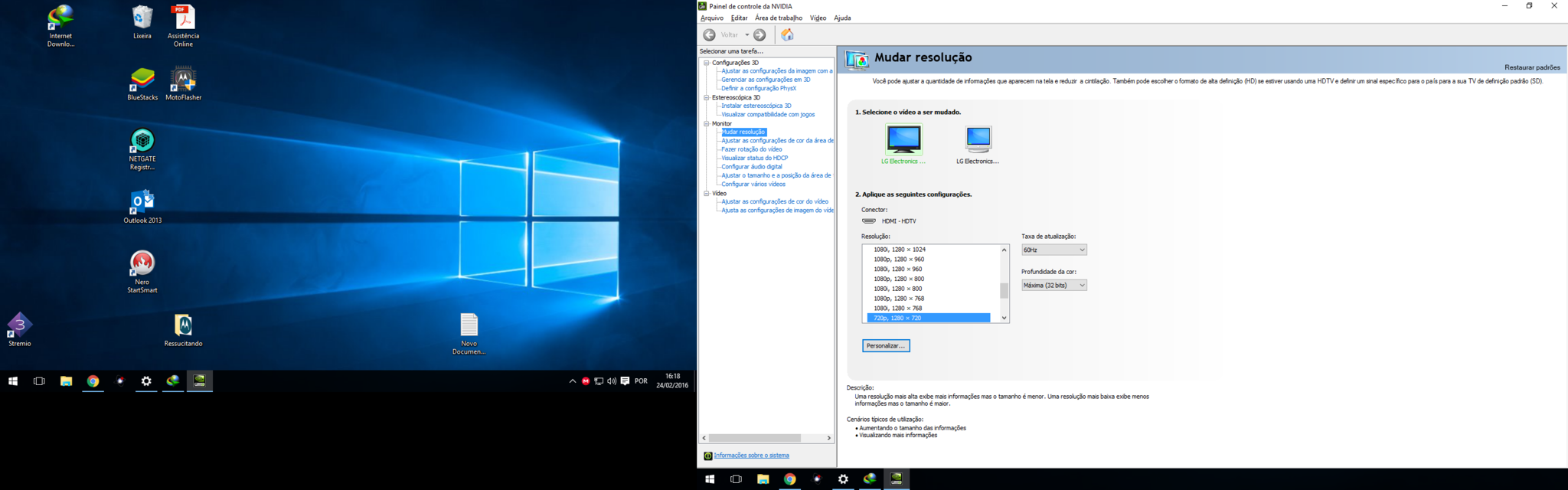Open the Taxa de atualização 60Hz dropdown
The image size is (1568, 490).
click(x=1054, y=250)
